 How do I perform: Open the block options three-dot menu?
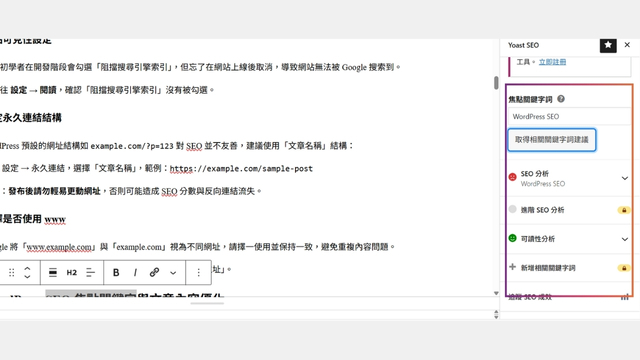coord(198,272)
